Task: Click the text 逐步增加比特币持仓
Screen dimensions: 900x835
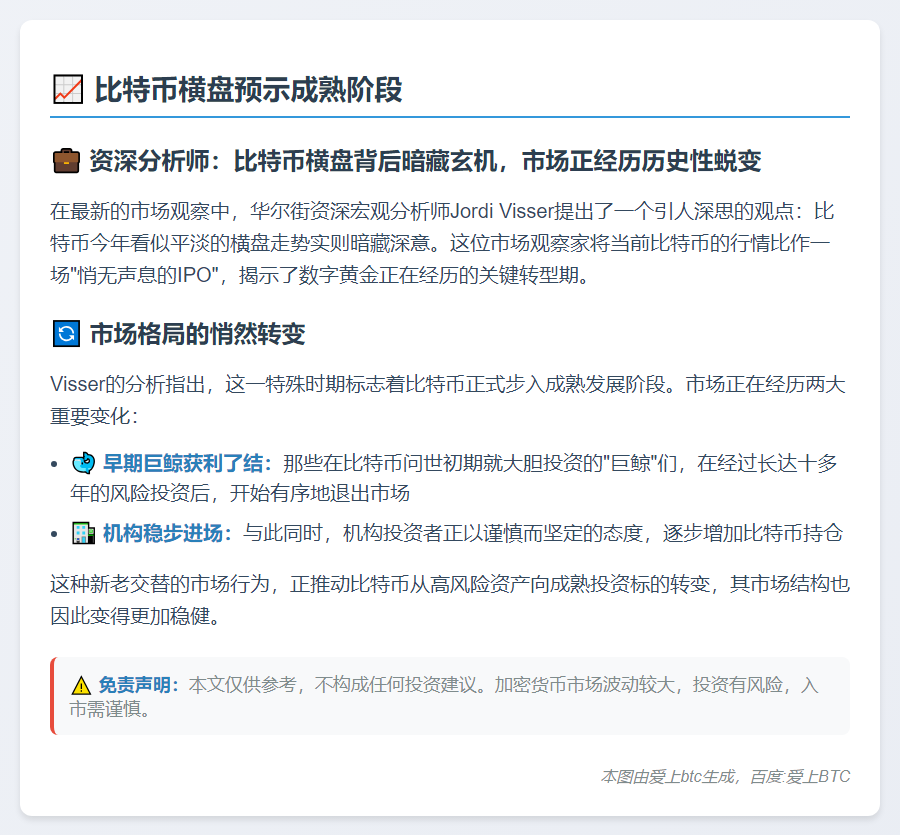Action: coord(752,533)
